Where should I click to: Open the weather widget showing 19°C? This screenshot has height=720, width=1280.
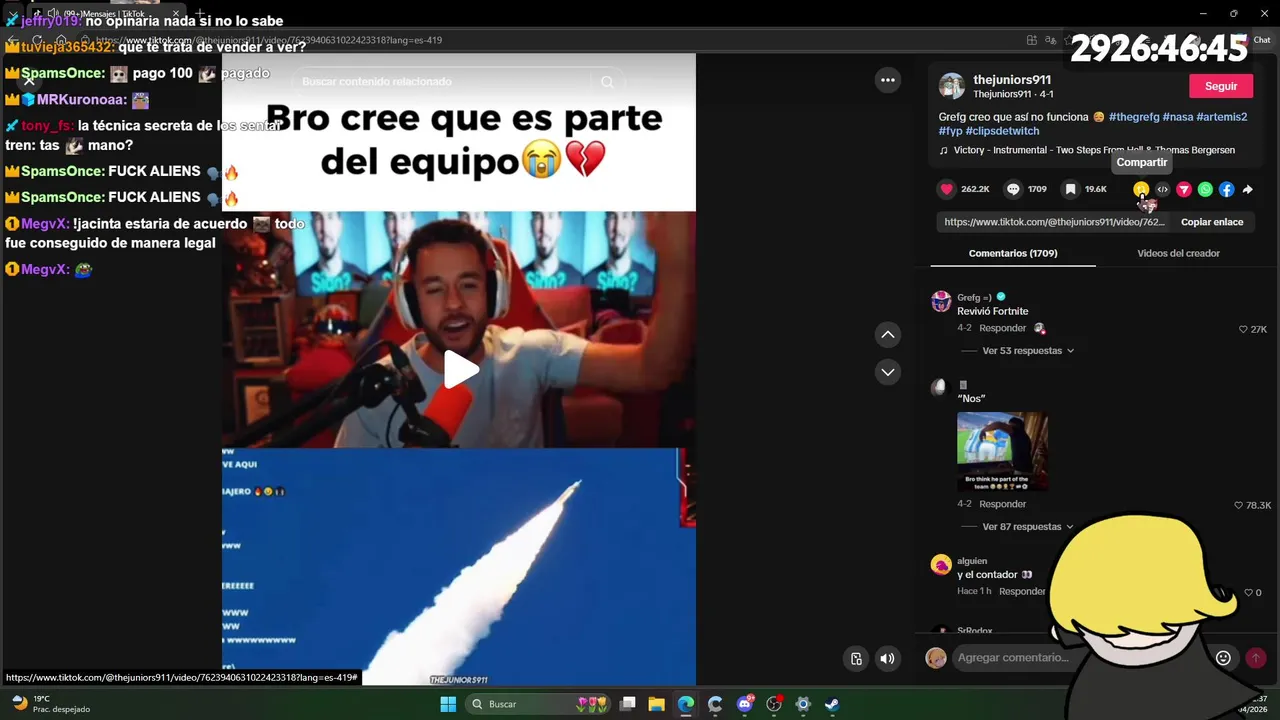coord(50,704)
